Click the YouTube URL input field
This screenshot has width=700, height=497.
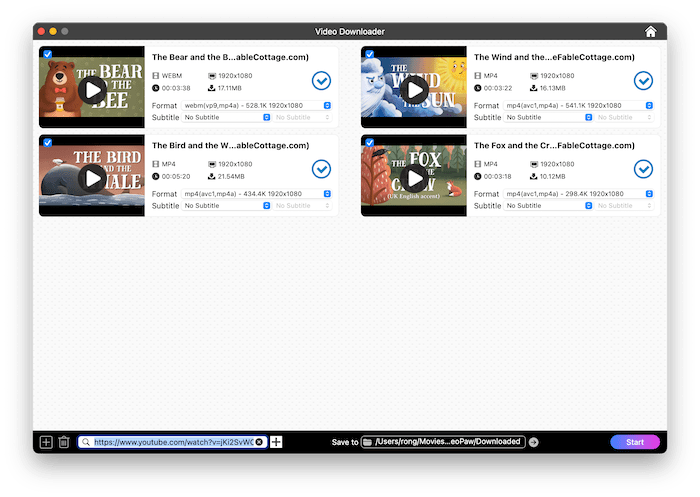(170, 442)
